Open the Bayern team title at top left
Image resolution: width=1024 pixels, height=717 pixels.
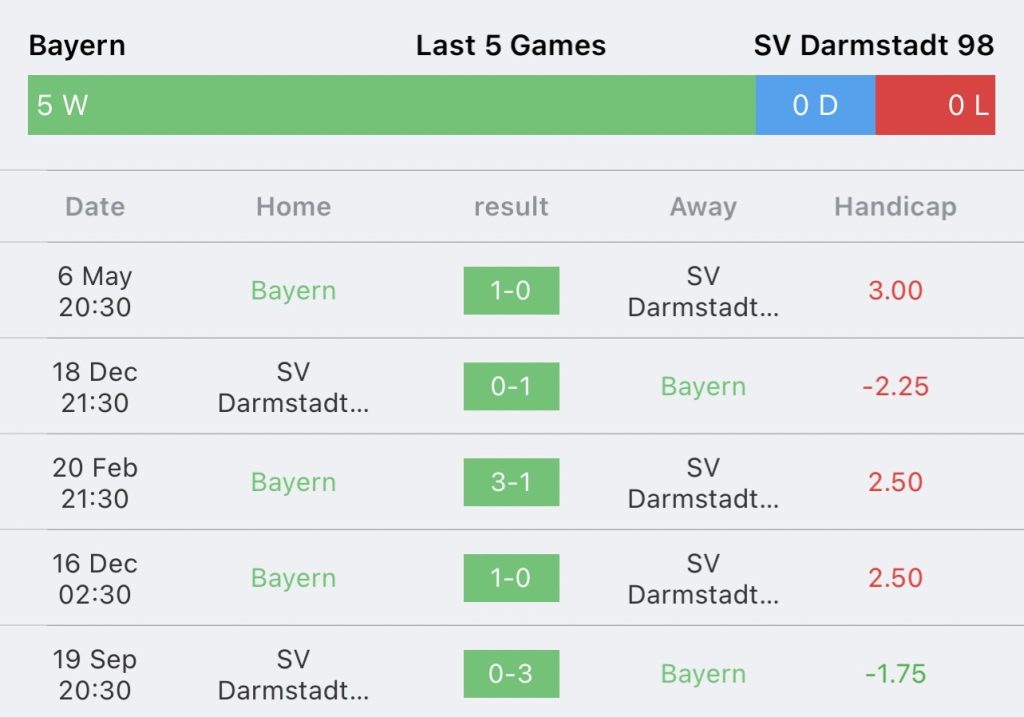(77, 46)
